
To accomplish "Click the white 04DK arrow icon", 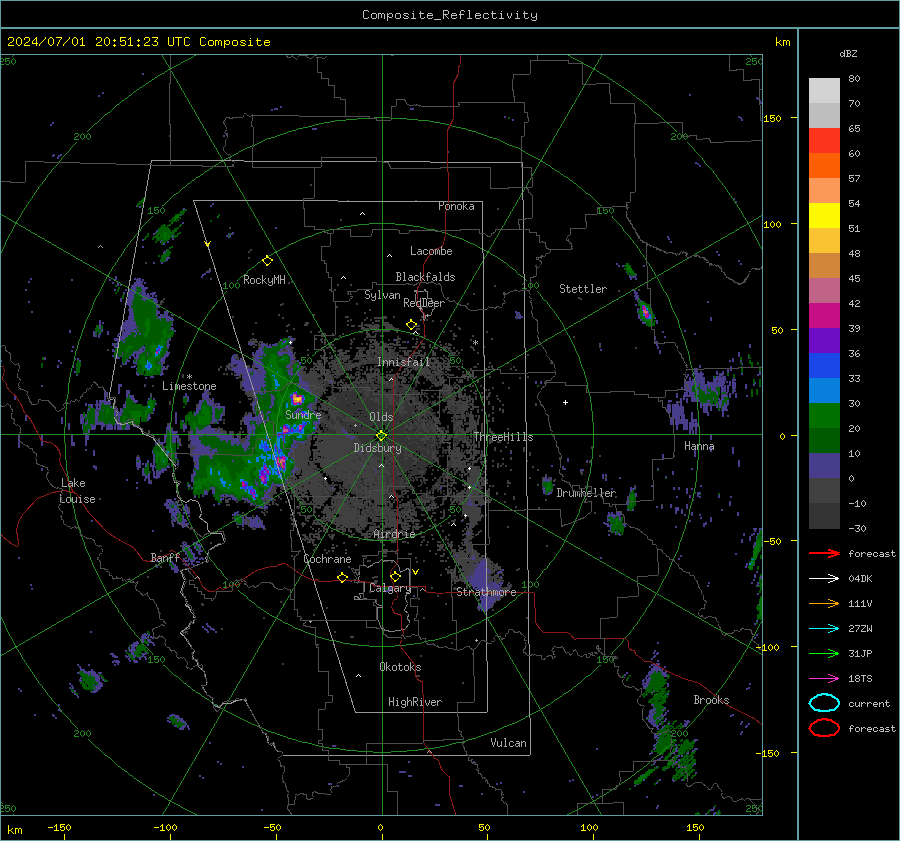I will (x=824, y=579).
